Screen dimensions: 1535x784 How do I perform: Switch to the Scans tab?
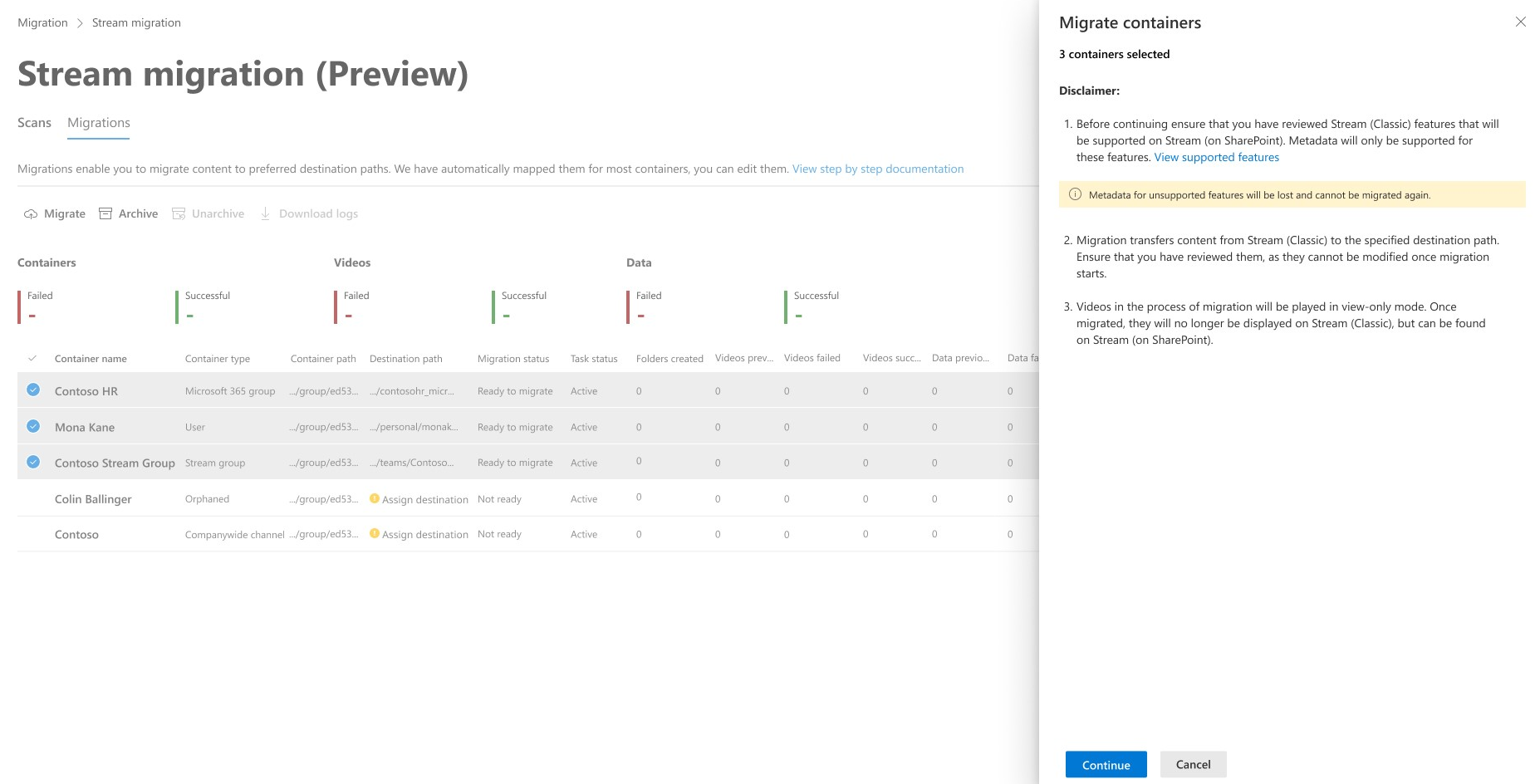pyautogui.click(x=34, y=123)
